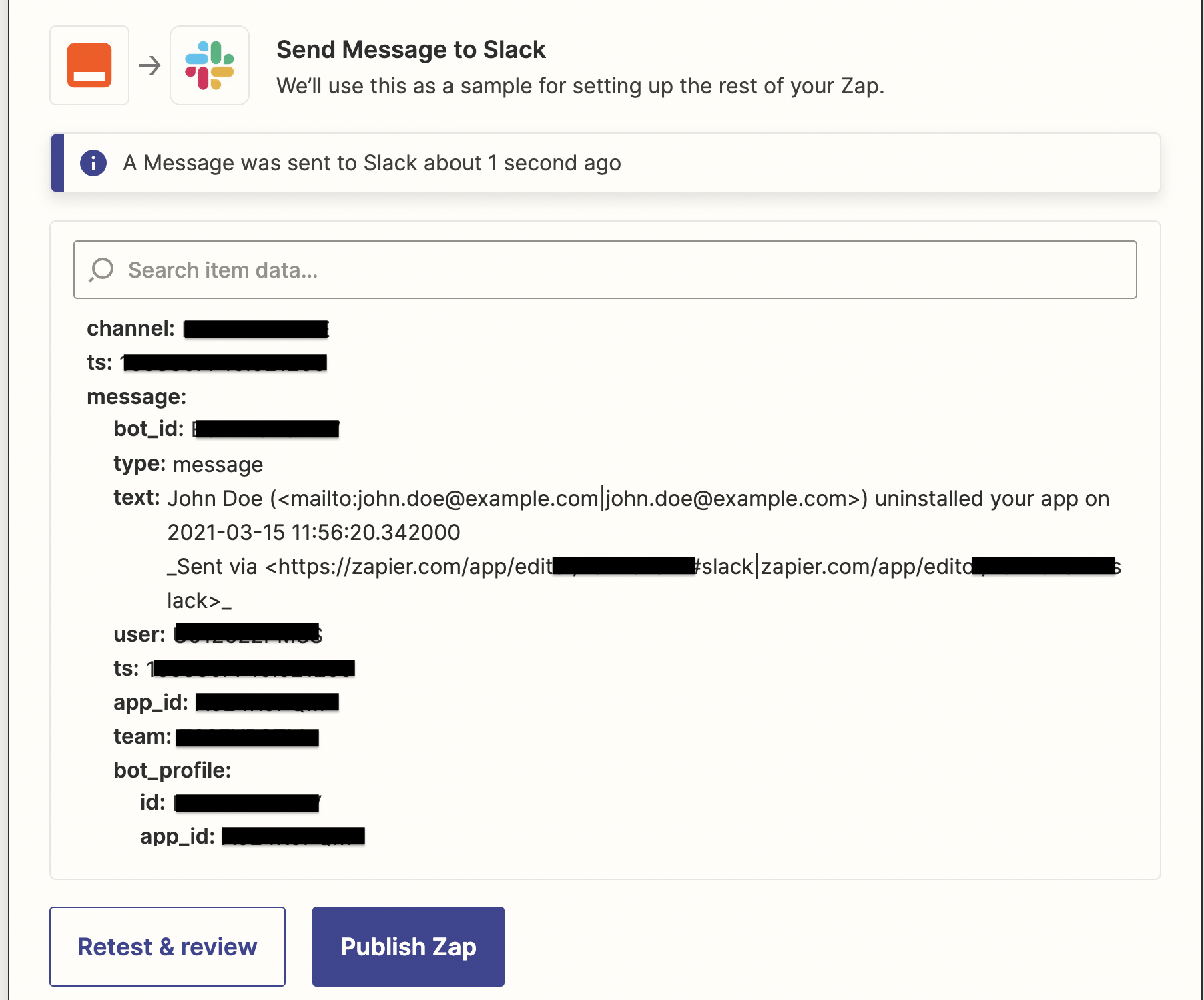The image size is (1204, 1000).
Task: Click the type: message row
Action: [188, 464]
